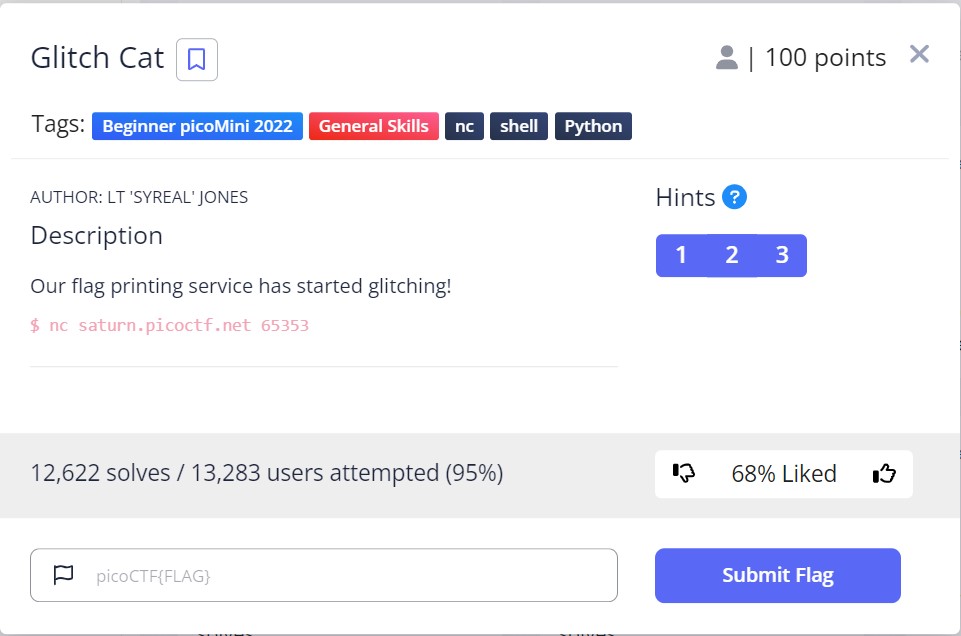Open the Hints help question mark
Screen dimensions: 961x636
pos(734,197)
